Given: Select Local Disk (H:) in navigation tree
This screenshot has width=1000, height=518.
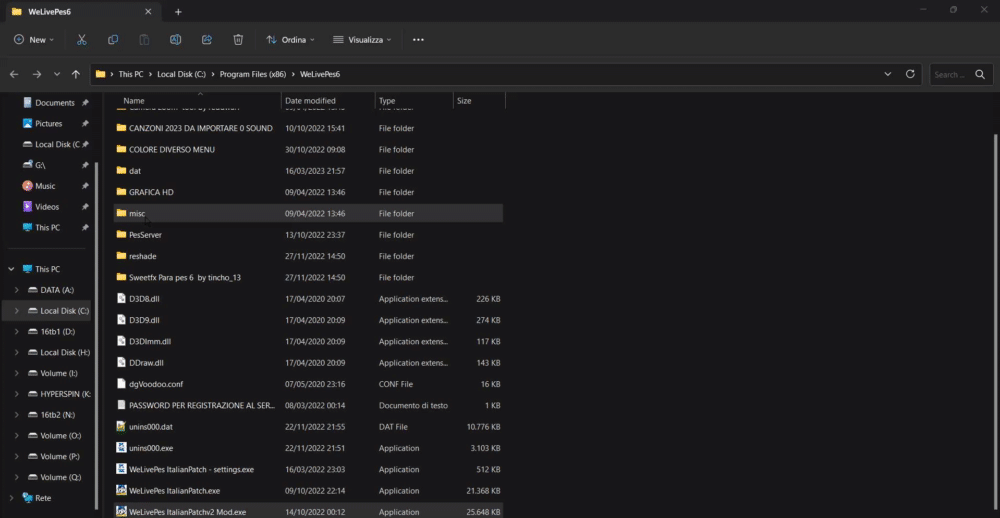Looking at the screenshot, I should 65,352.
